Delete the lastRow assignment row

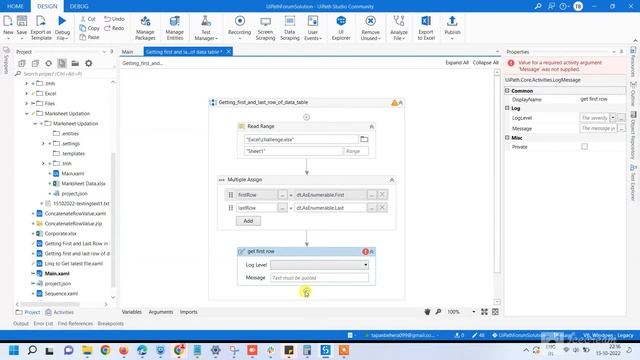[382, 208]
